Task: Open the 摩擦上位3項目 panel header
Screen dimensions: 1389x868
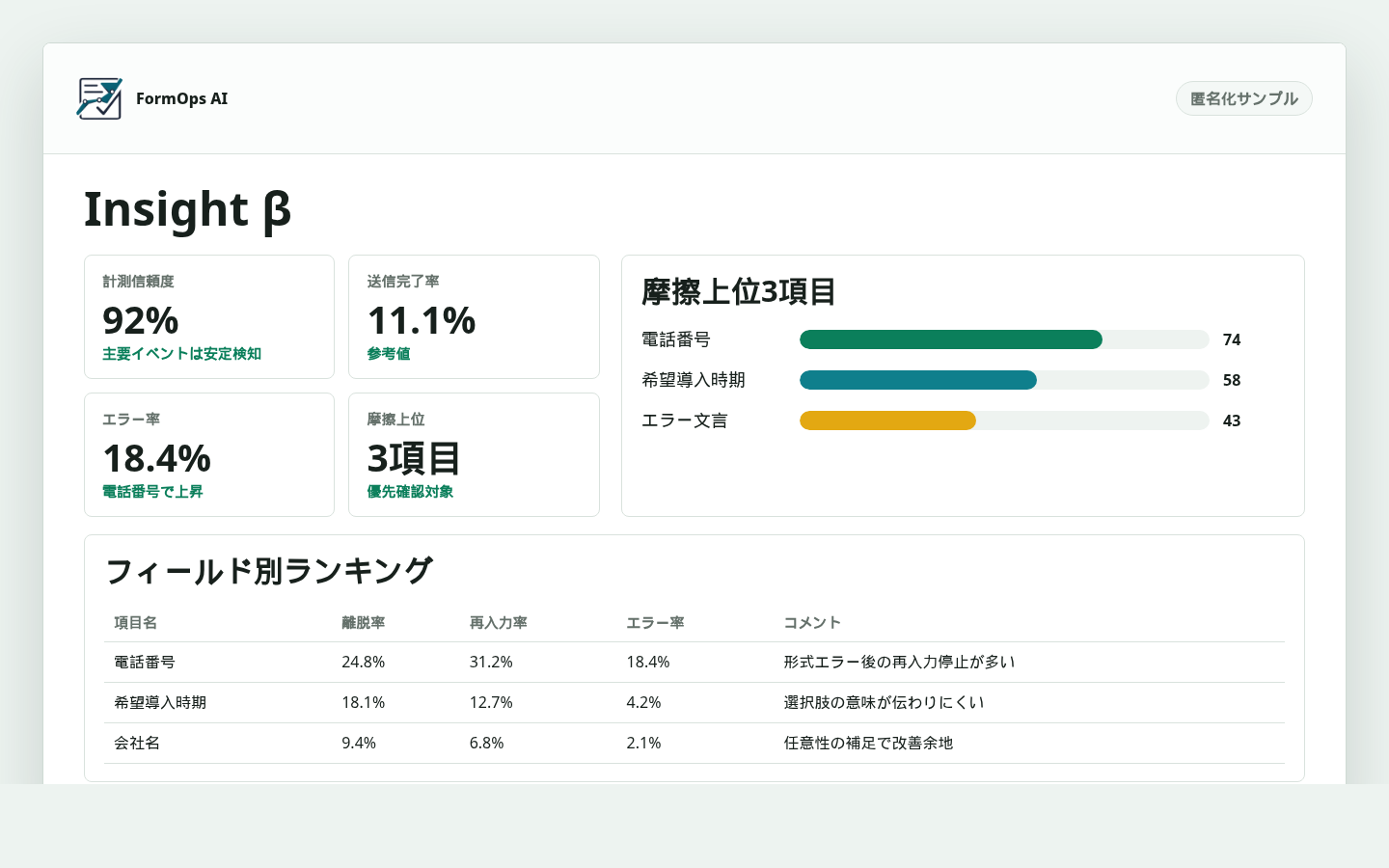Action: tap(738, 292)
